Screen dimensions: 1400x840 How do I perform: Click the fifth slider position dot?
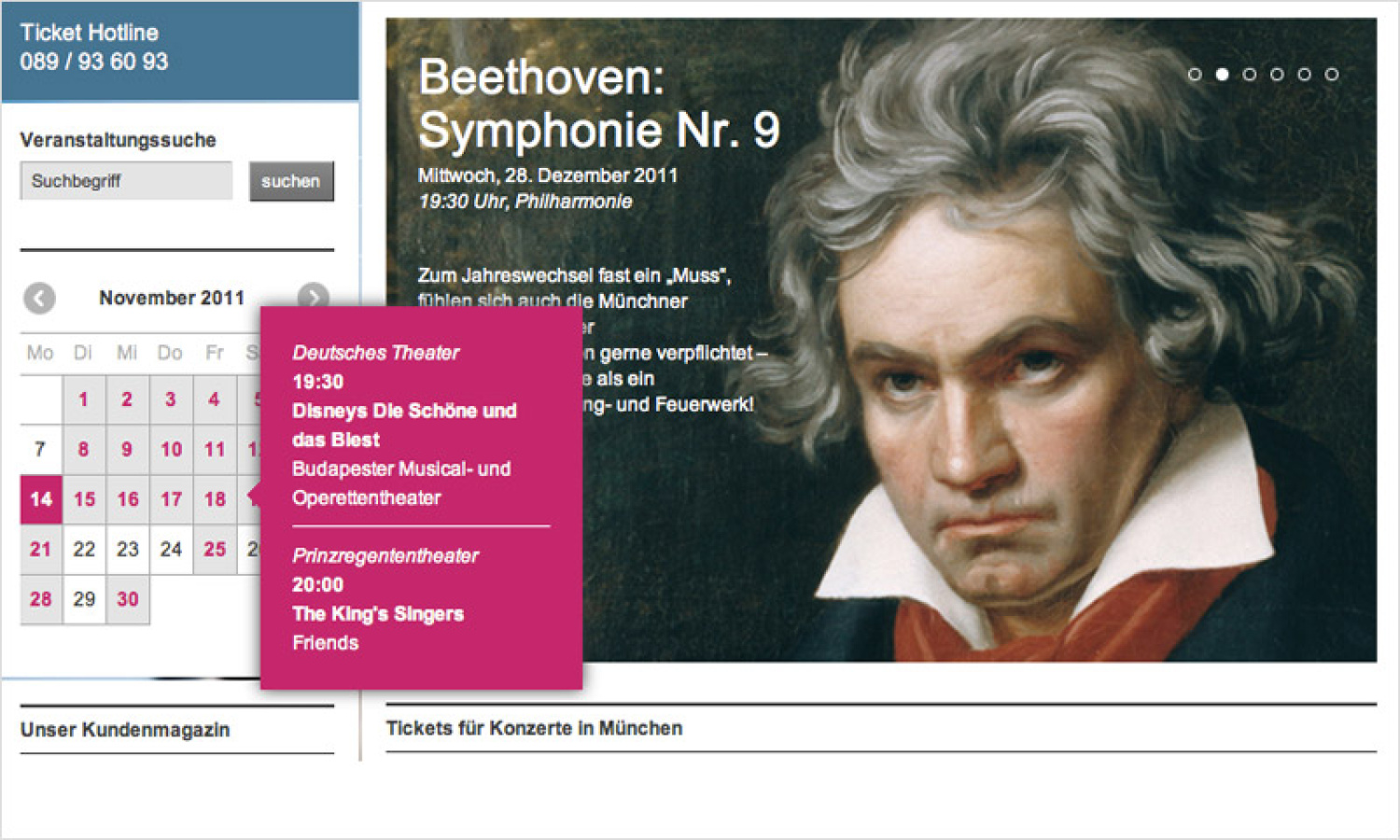point(1305,75)
